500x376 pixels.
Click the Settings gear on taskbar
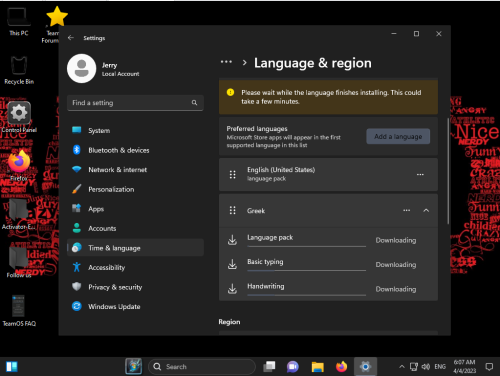coord(365,367)
